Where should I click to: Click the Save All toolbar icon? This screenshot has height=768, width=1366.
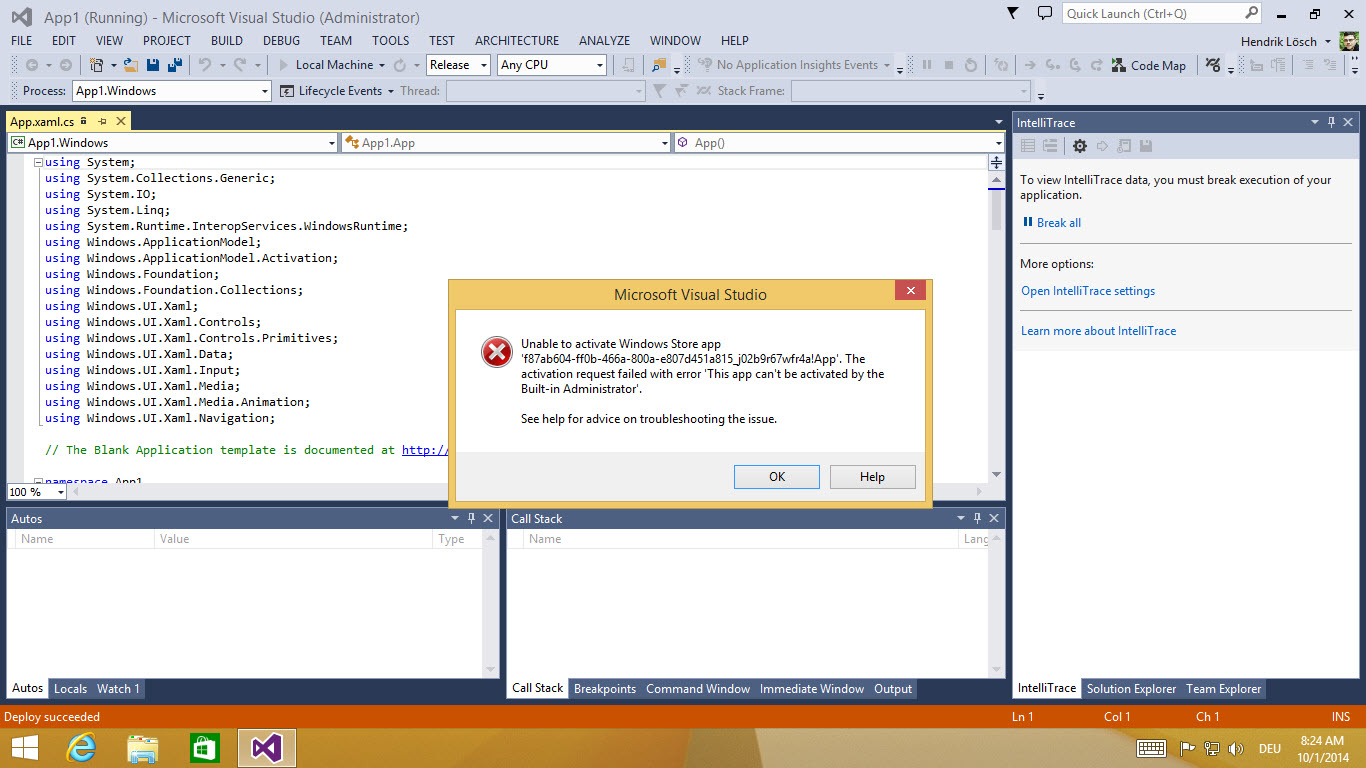pyautogui.click(x=175, y=65)
